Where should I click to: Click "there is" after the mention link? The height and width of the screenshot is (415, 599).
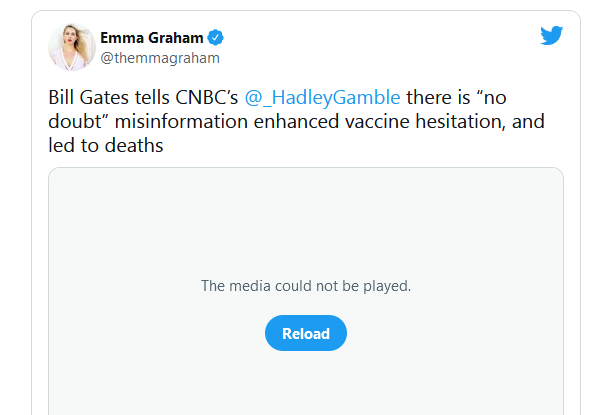[438, 97]
